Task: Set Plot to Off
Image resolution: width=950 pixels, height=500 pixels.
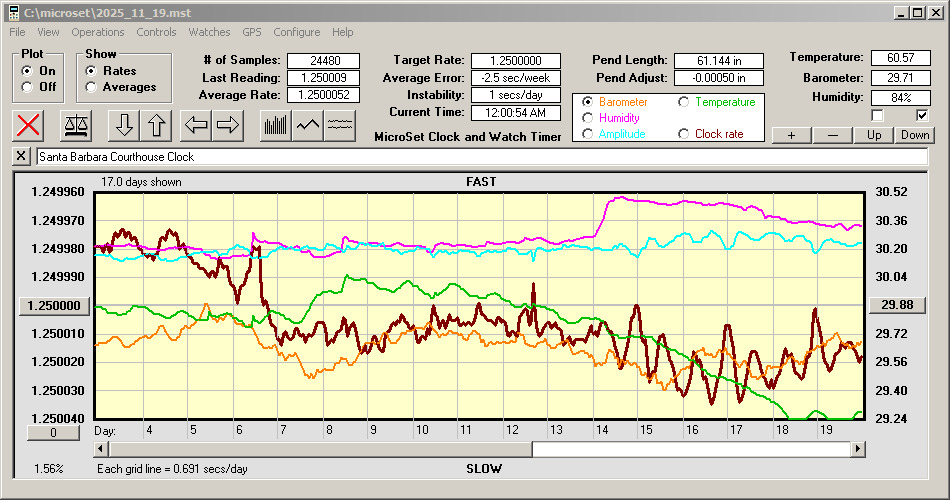Action: (x=27, y=87)
